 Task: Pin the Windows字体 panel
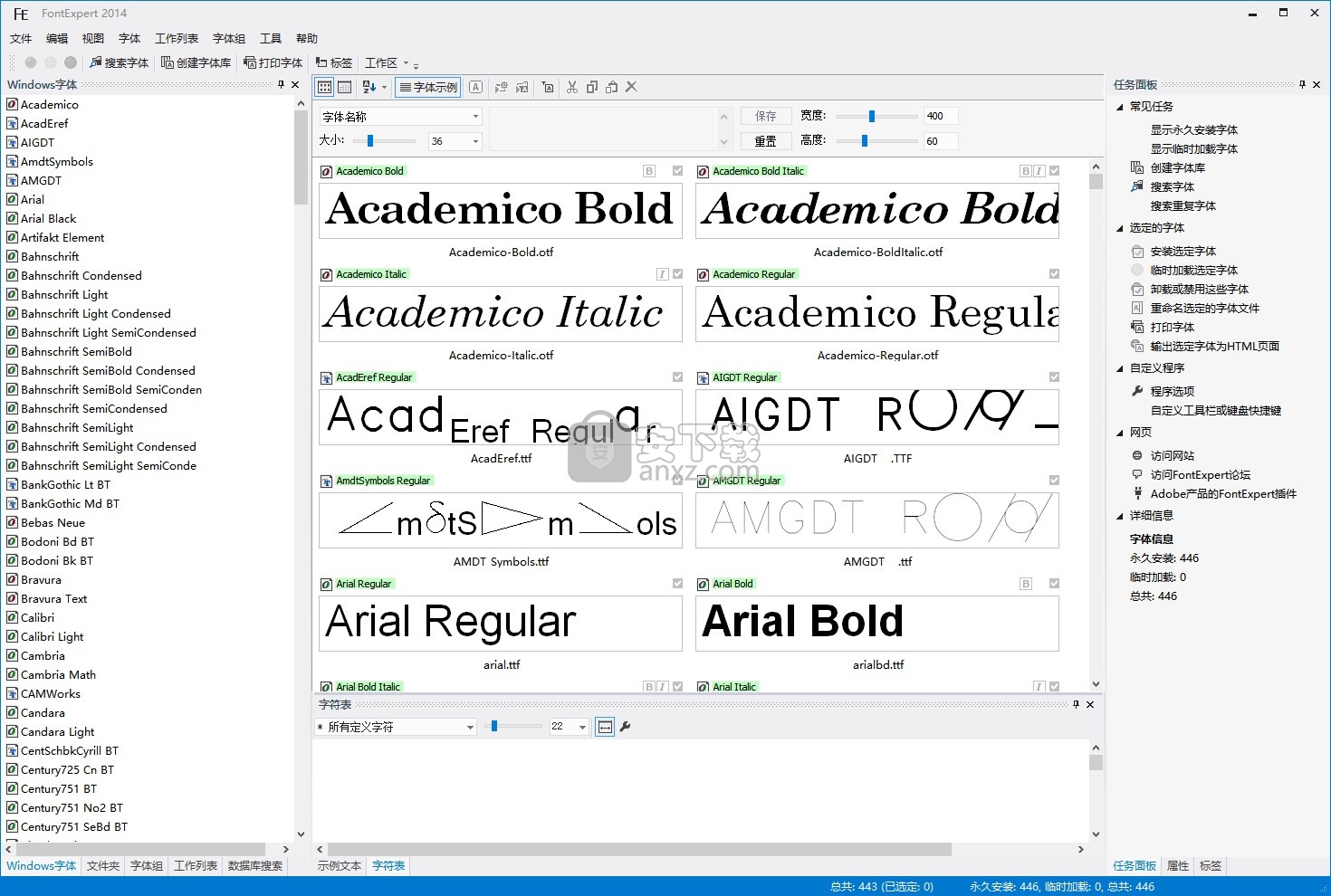(x=281, y=84)
